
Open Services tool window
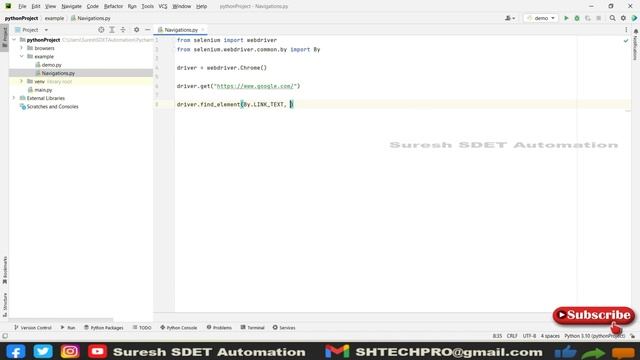[x=284, y=328]
